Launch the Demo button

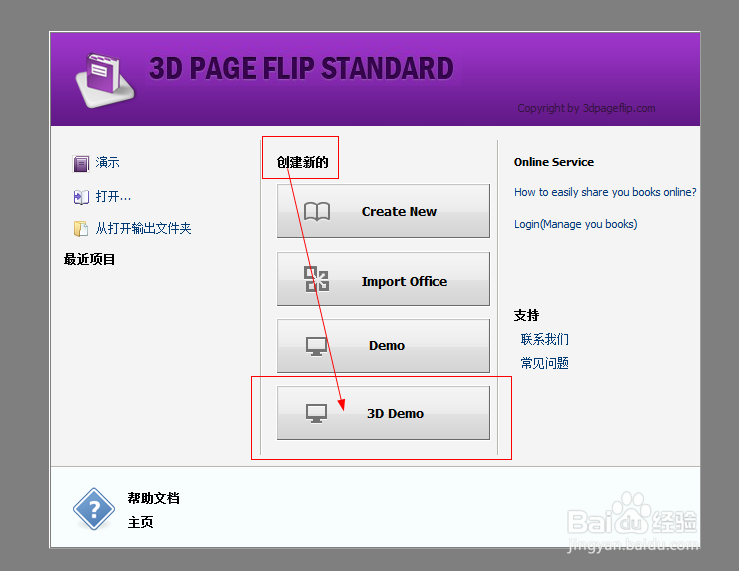click(x=383, y=346)
